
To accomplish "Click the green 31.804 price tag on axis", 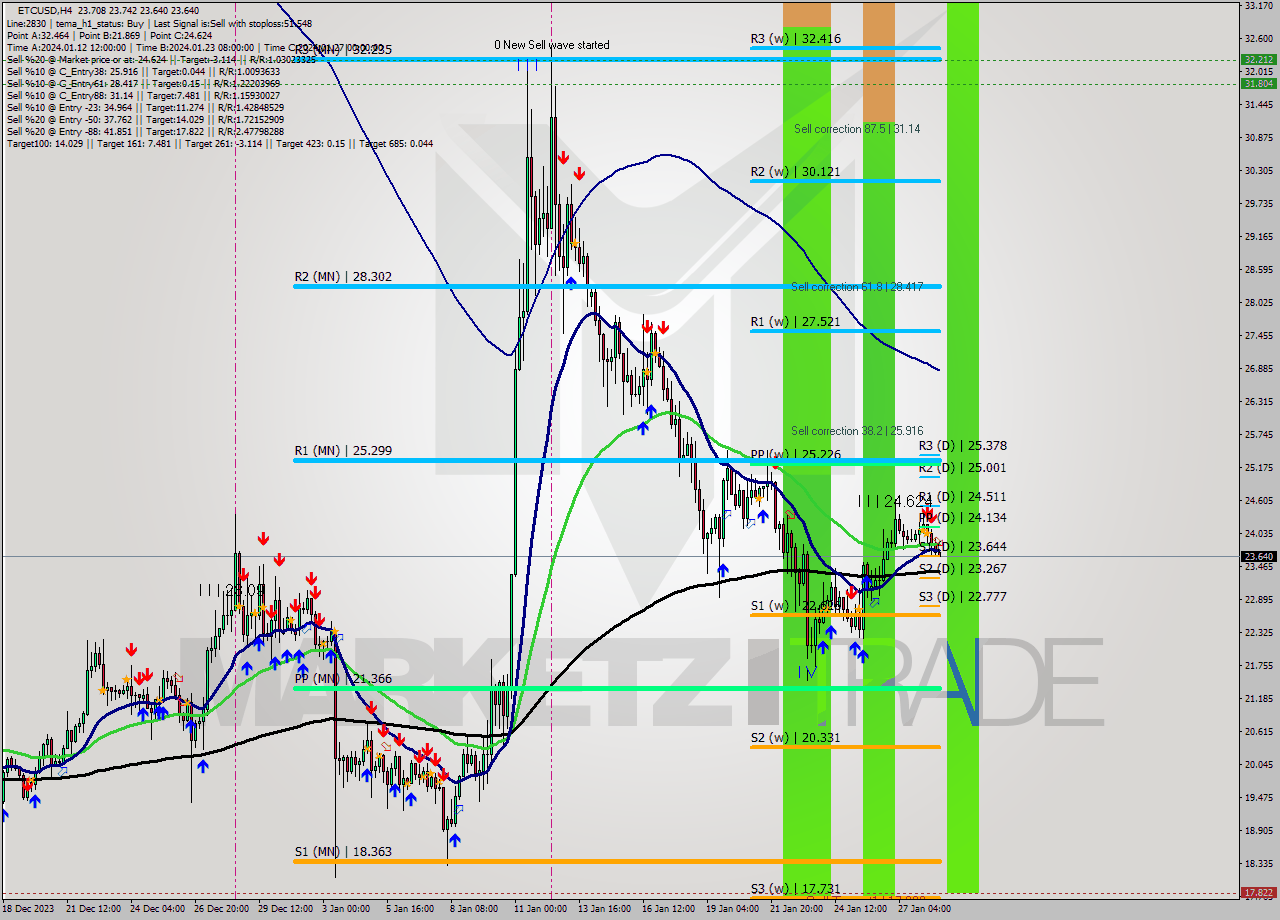I will click(1258, 84).
